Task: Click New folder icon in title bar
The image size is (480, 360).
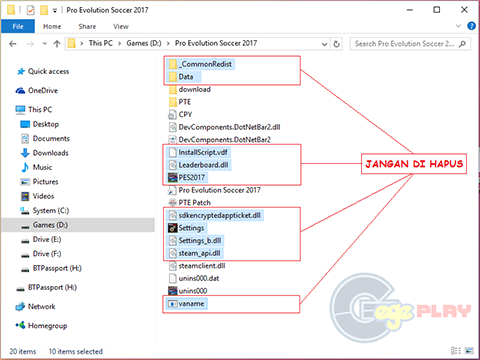Action: coord(44,10)
